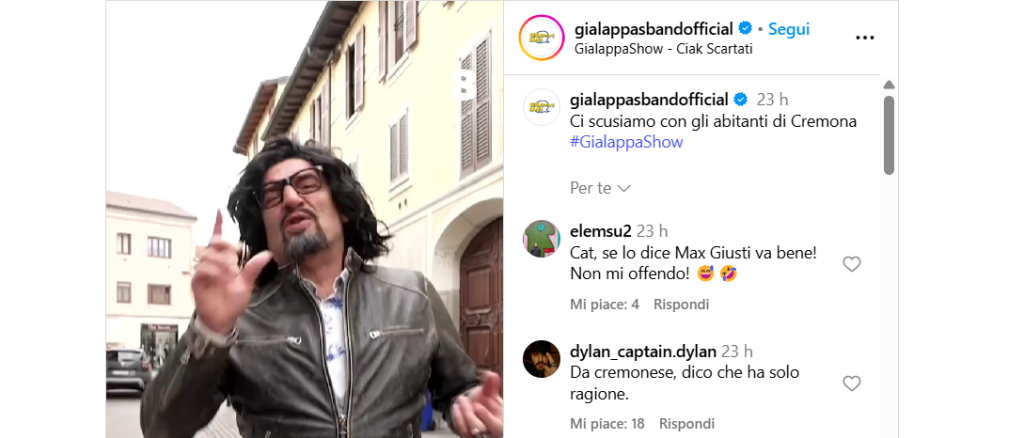Open the gialappasbandofficial username in the header
Screen dimensions: 1024x438
point(654,29)
